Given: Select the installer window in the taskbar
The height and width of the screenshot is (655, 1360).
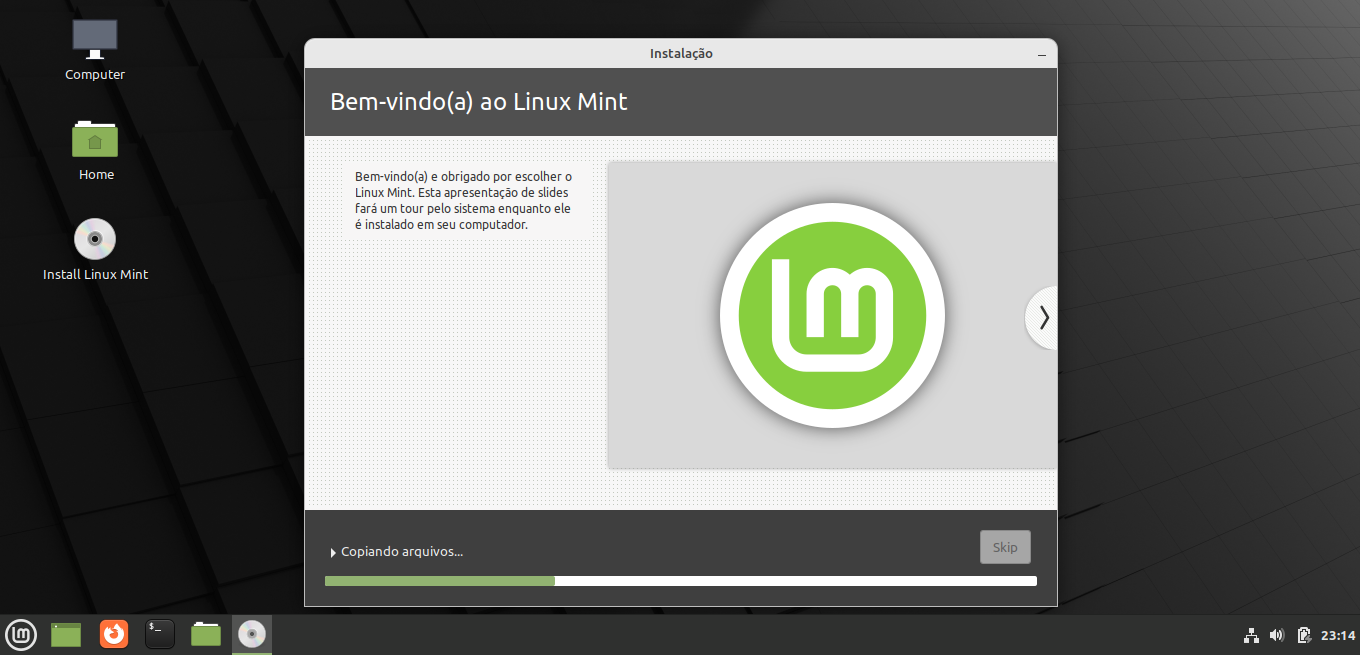Looking at the screenshot, I should 252,634.
